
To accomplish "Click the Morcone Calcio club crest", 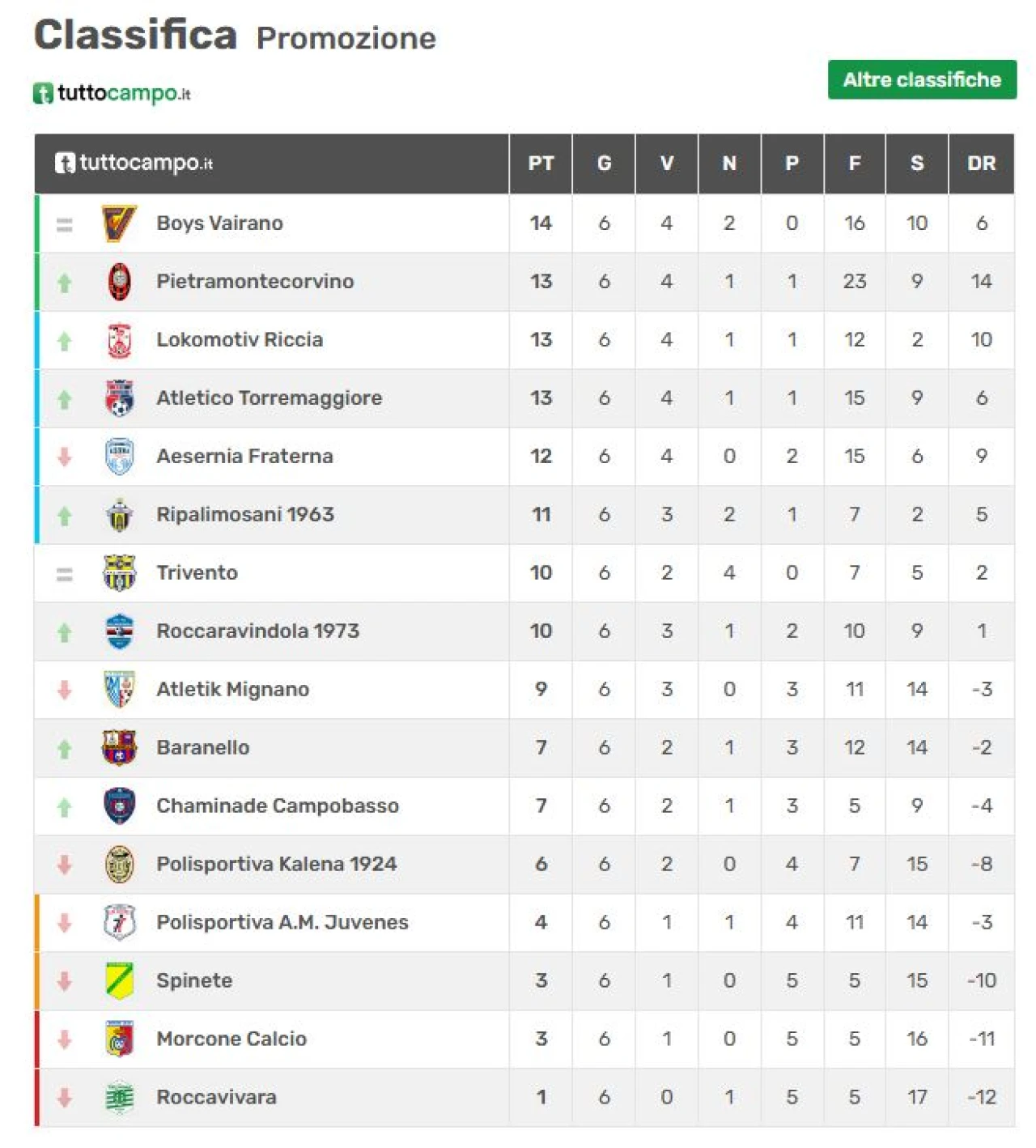I will point(119,1040).
